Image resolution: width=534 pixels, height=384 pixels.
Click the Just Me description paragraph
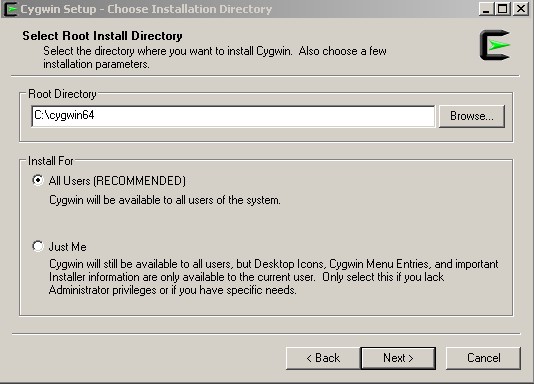[273, 277]
